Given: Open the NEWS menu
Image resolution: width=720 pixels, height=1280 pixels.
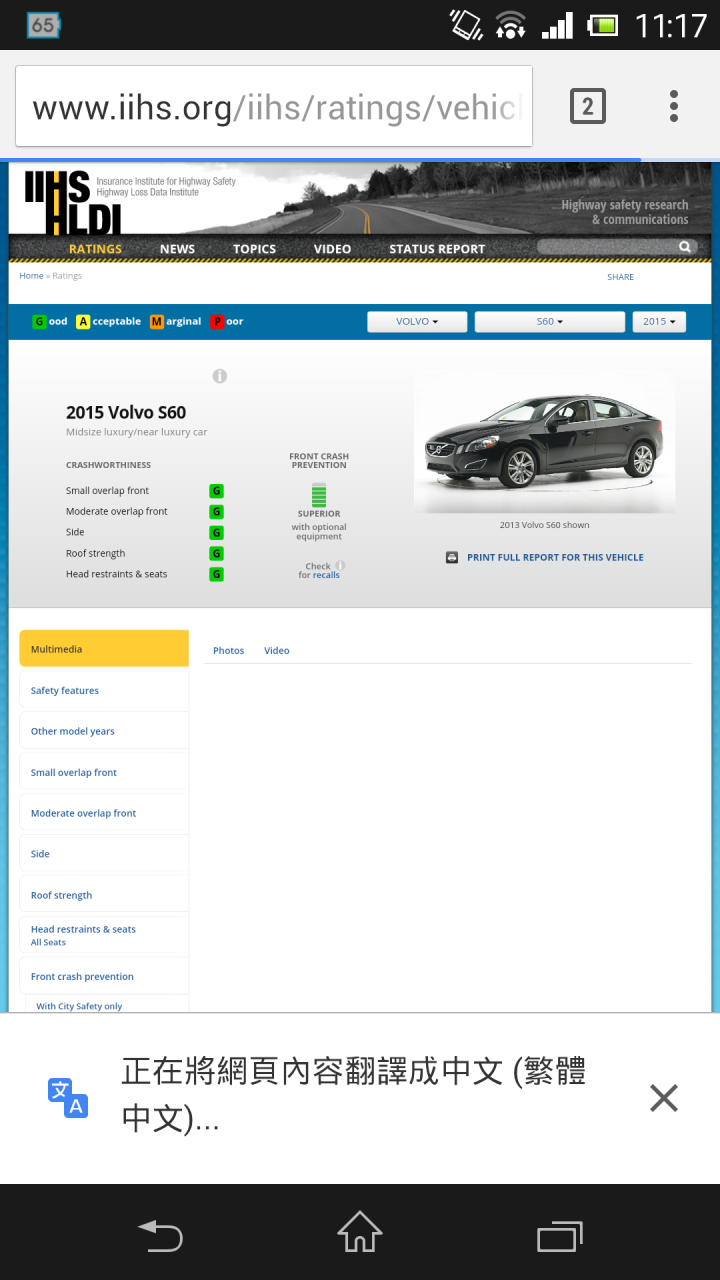Looking at the screenshot, I should (177, 249).
